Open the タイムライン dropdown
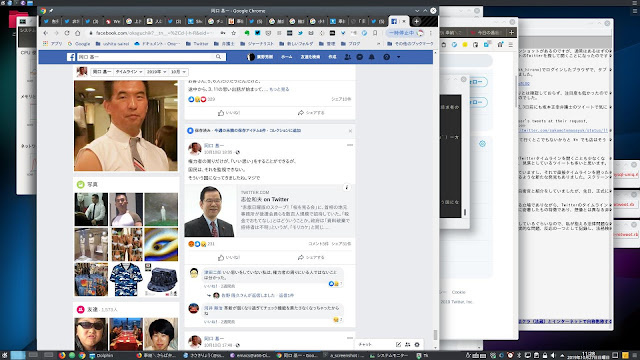 click(x=129, y=72)
